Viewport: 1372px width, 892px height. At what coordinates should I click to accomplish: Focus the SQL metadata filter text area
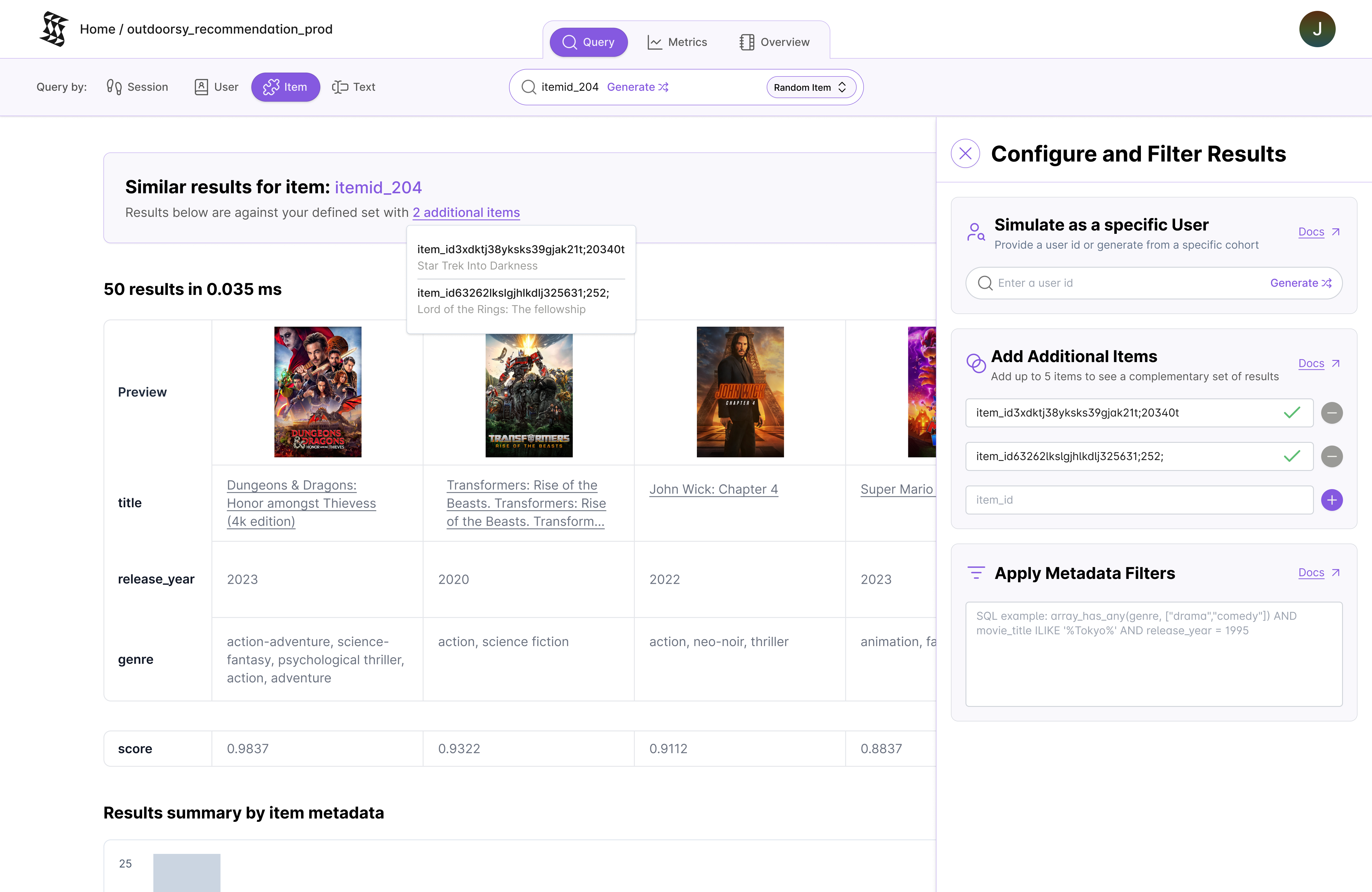(1154, 654)
